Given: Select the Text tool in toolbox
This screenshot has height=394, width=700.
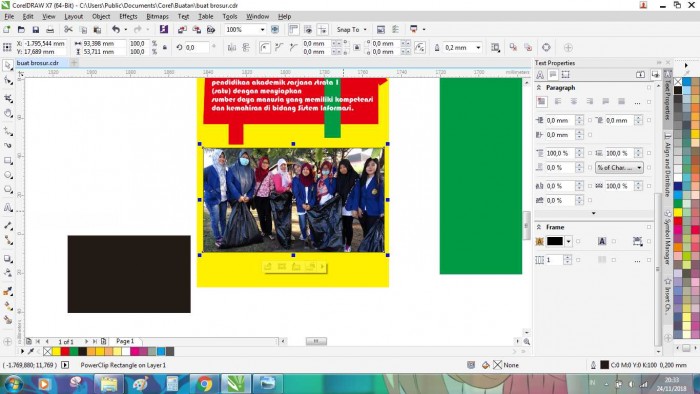Looking at the screenshot, I should 8,207.
